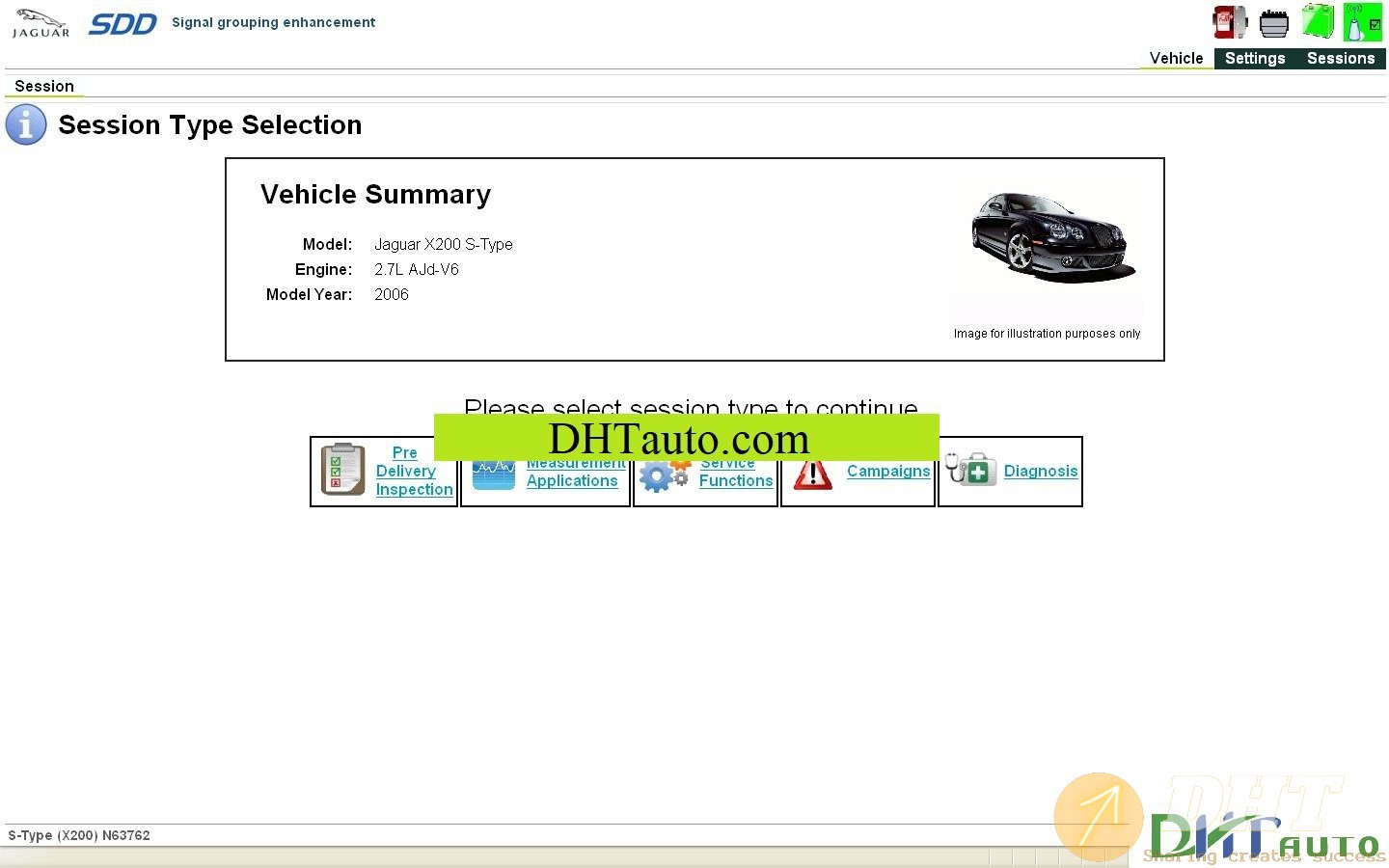Open the Sessions tab
This screenshot has width=1389, height=868.
click(1341, 58)
